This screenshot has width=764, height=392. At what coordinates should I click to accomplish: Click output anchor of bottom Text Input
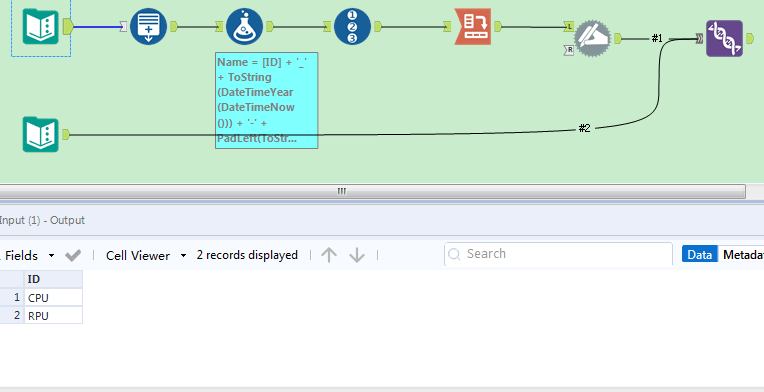tap(66, 134)
